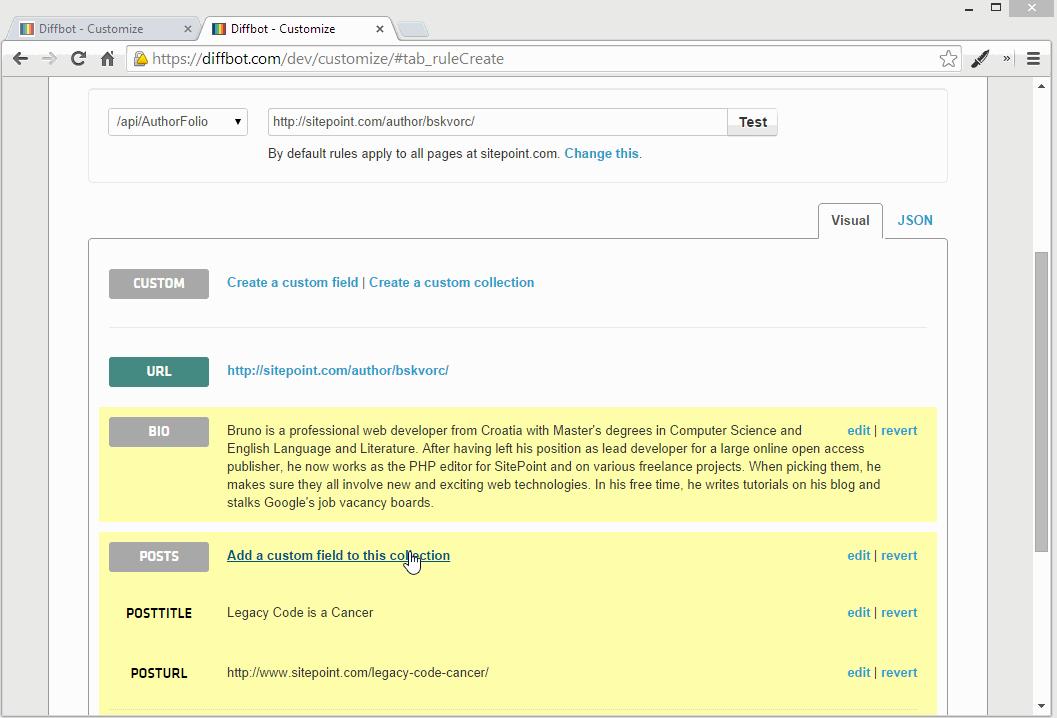Bookmark this page with the star icon
The height and width of the screenshot is (718, 1057).
click(948, 59)
